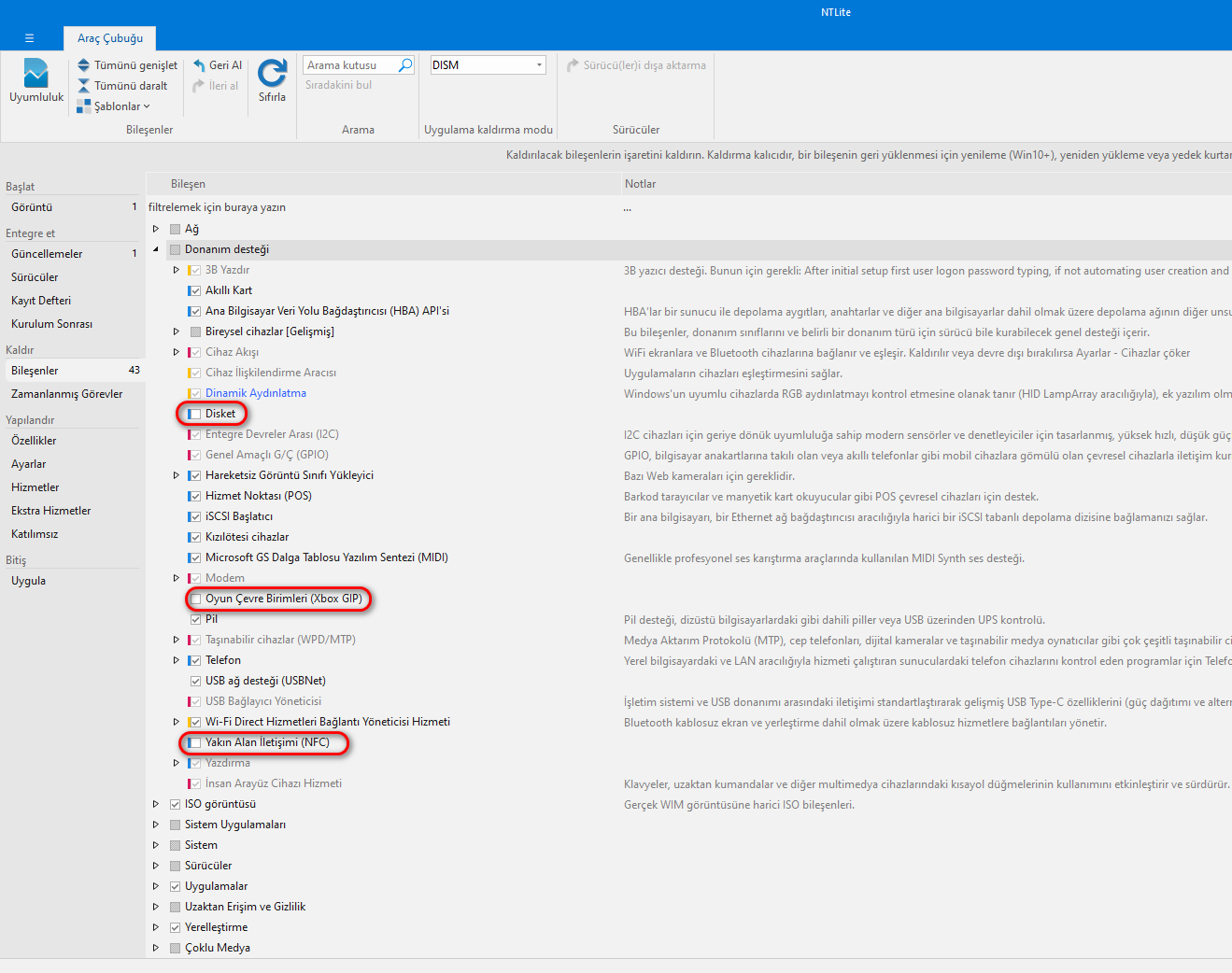Screen dimensions: 1232x973
Task: Uncheck the Pil checkbox
Action: point(195,619)
